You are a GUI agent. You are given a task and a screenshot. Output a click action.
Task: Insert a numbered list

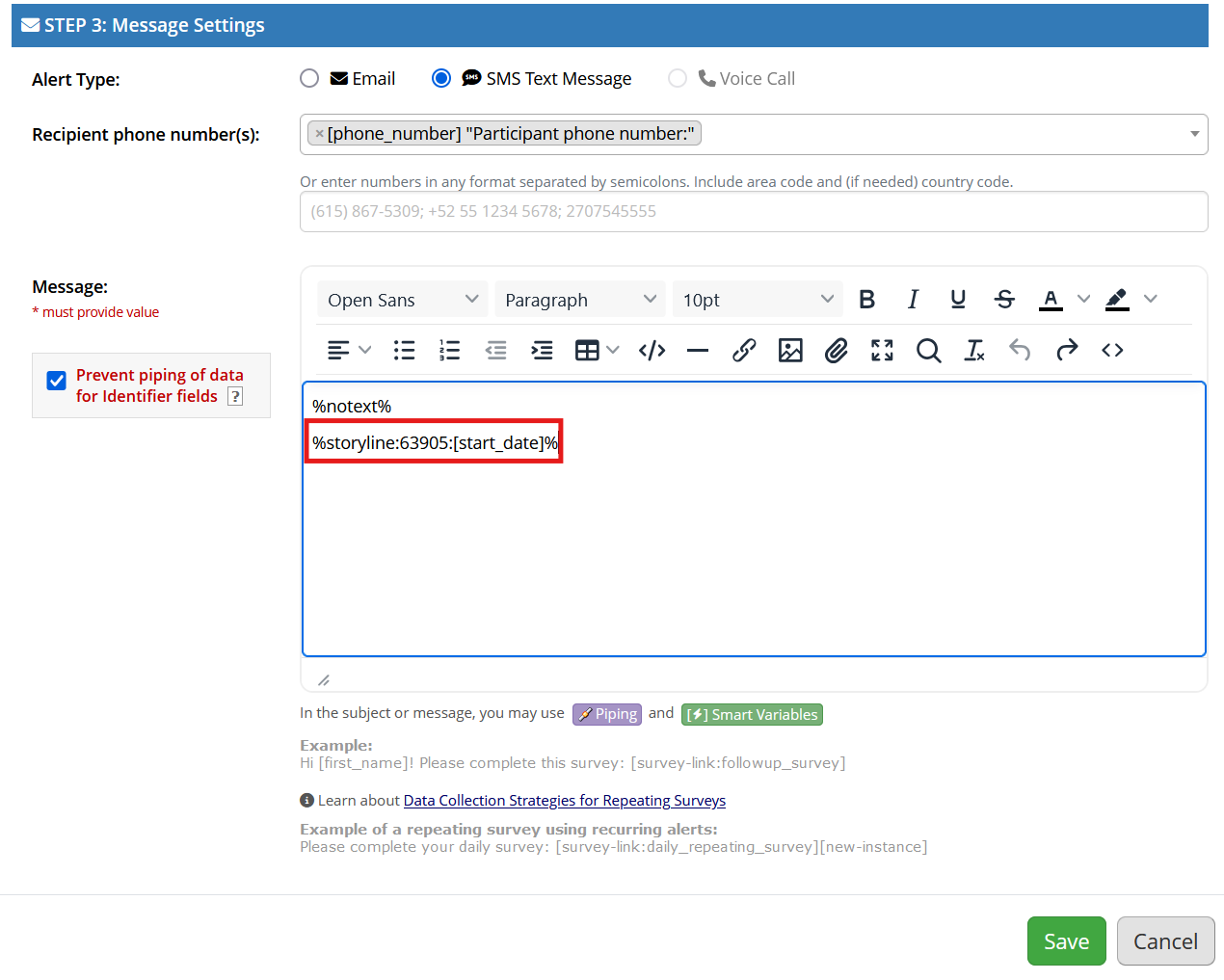pos(450,350)
